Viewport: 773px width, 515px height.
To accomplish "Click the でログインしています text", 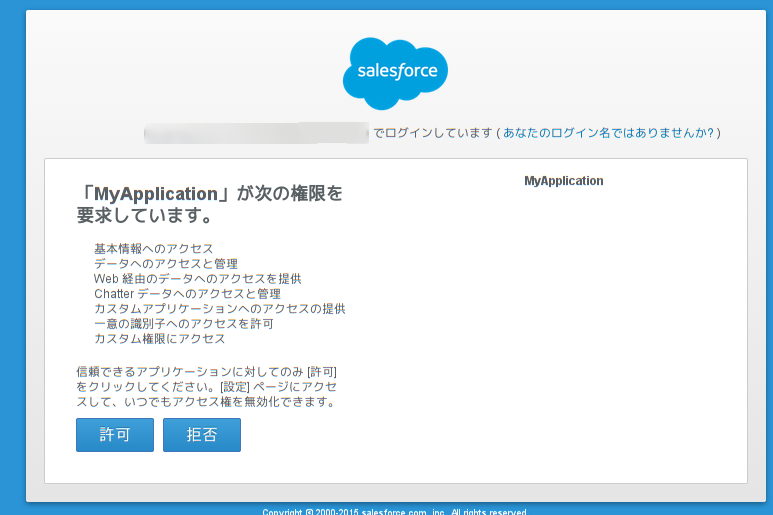I will point(432,133).
